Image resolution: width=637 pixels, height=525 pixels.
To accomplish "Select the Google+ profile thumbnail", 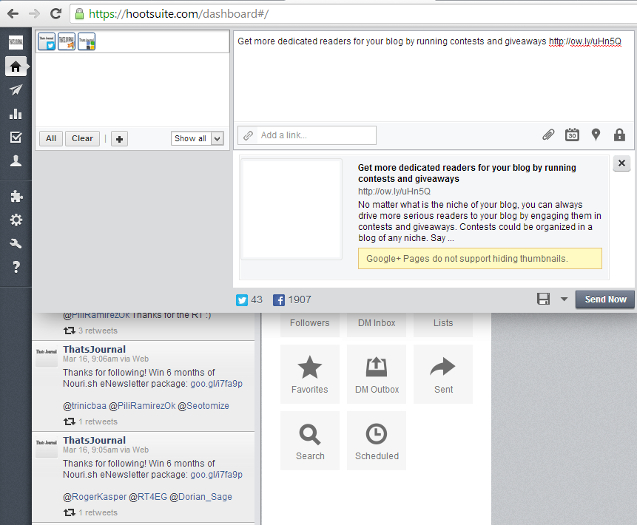I will click(x=87, y=42).
